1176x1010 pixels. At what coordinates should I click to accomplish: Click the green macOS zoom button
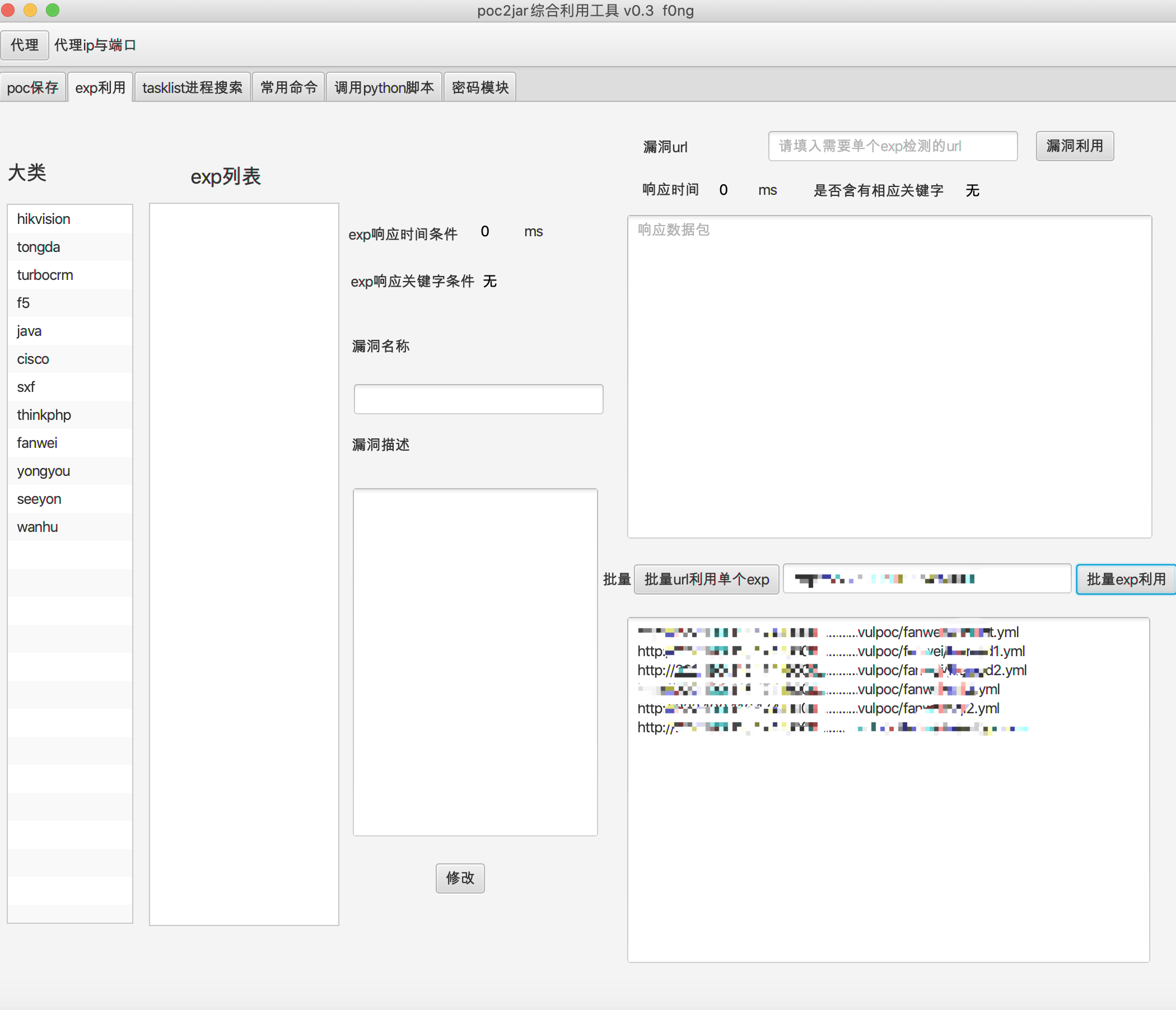(x=53, y=10)
